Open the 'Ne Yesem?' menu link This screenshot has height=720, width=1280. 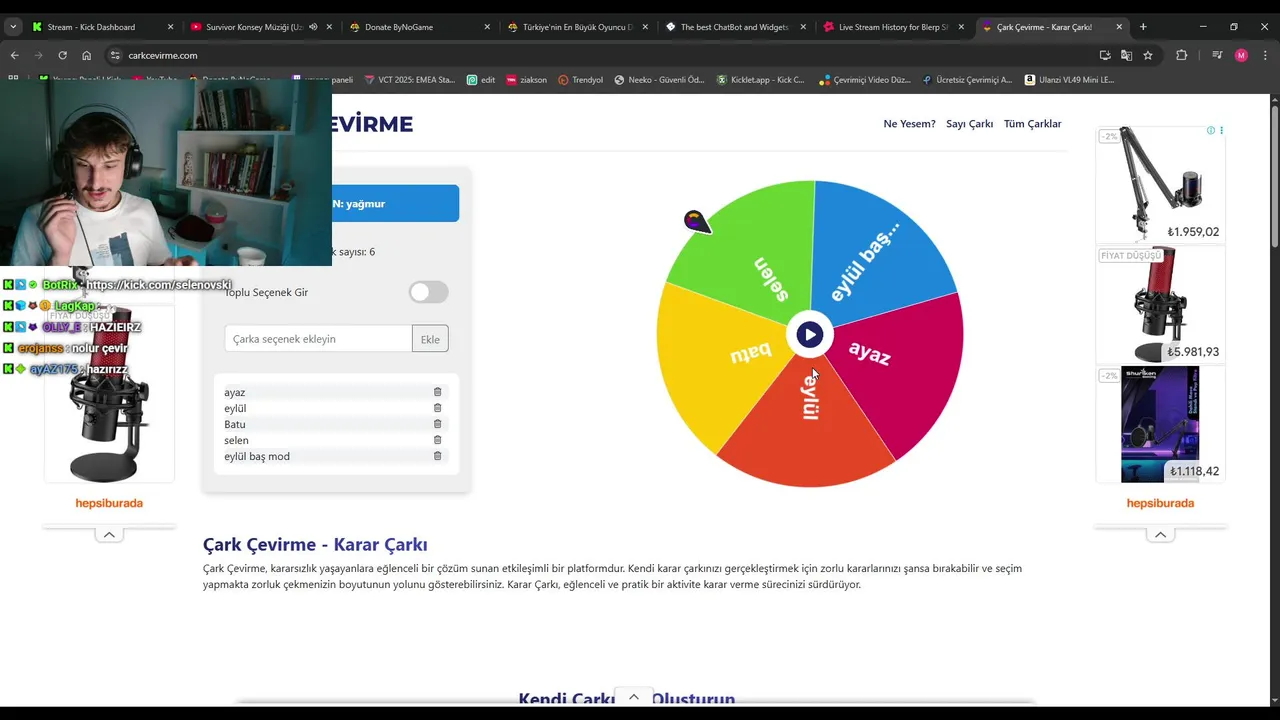[x=909, y=124]
